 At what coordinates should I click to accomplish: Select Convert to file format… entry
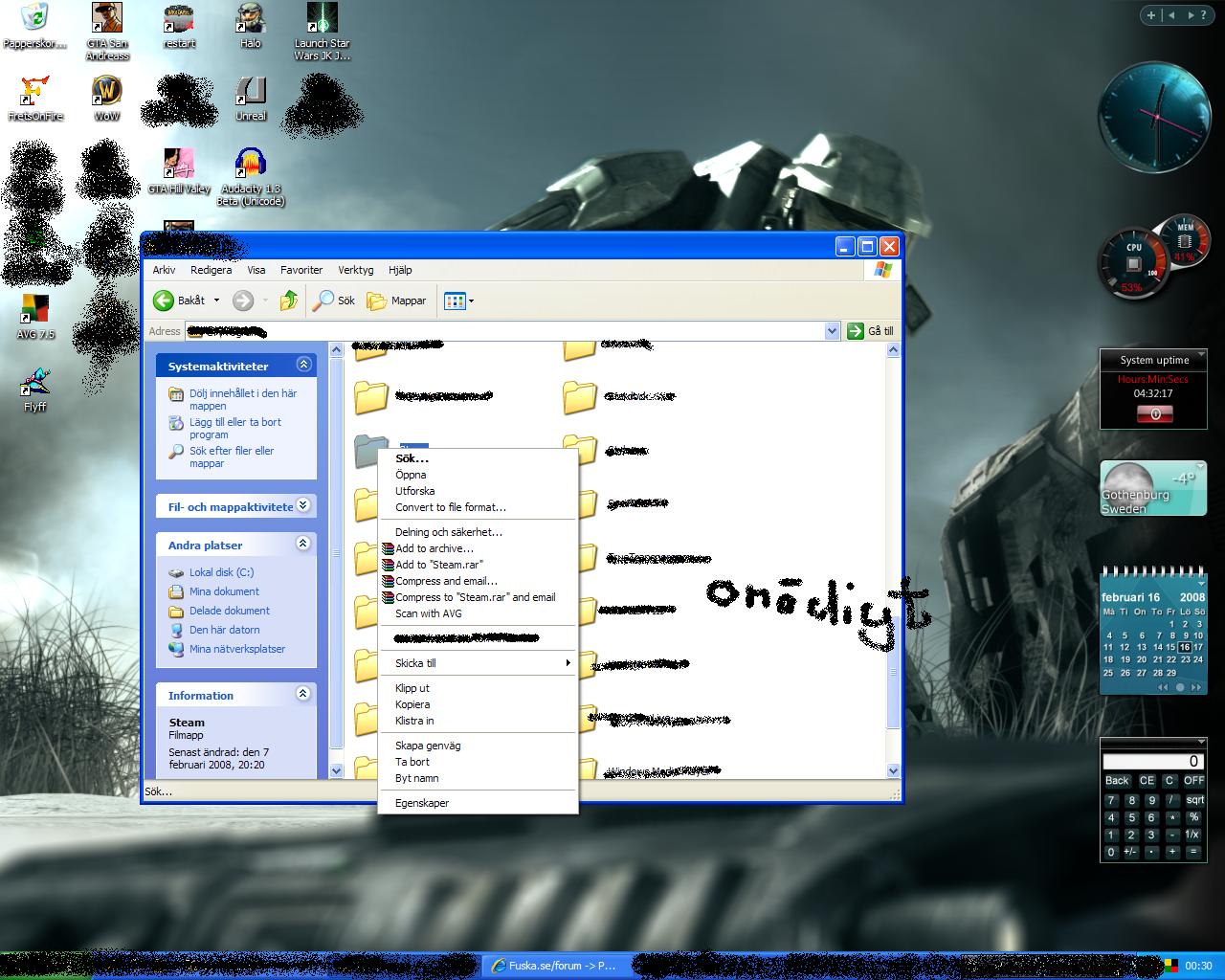(x=479, y=507)
